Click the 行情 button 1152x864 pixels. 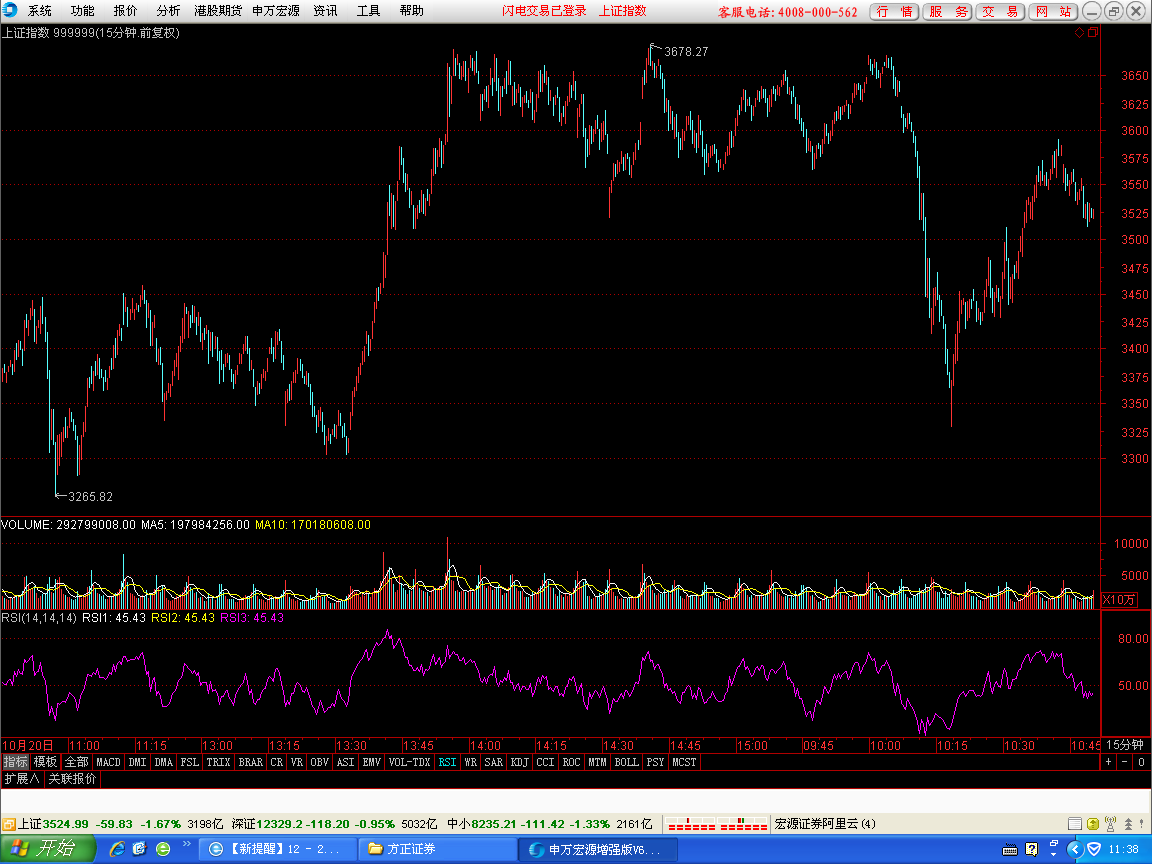click(x=894, y=12)
